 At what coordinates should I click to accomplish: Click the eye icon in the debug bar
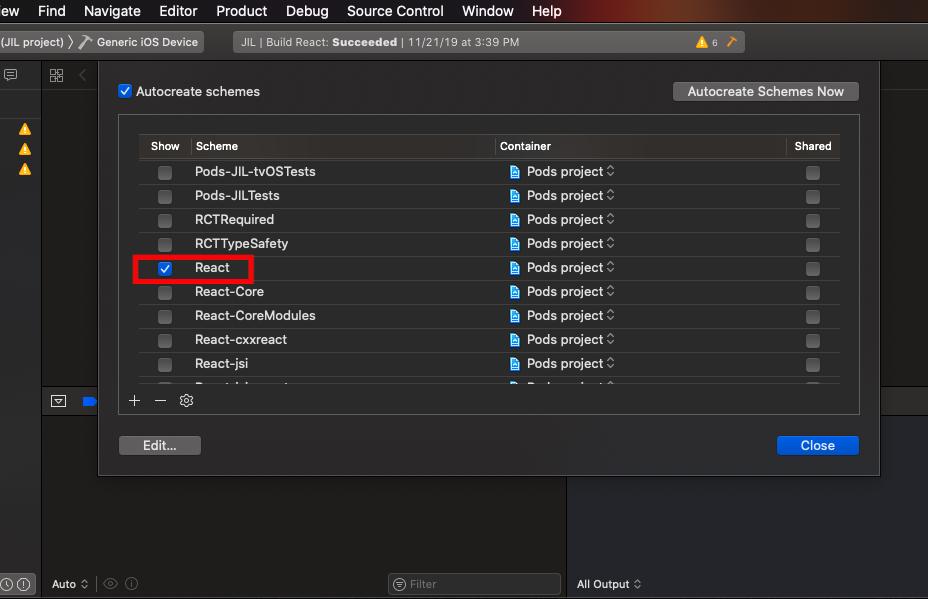click(109, 583)
